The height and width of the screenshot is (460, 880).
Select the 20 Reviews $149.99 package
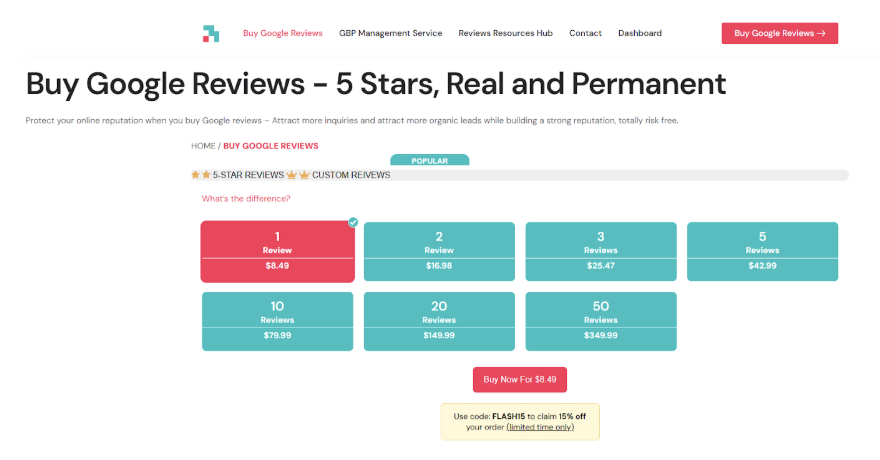pos(439,321)
